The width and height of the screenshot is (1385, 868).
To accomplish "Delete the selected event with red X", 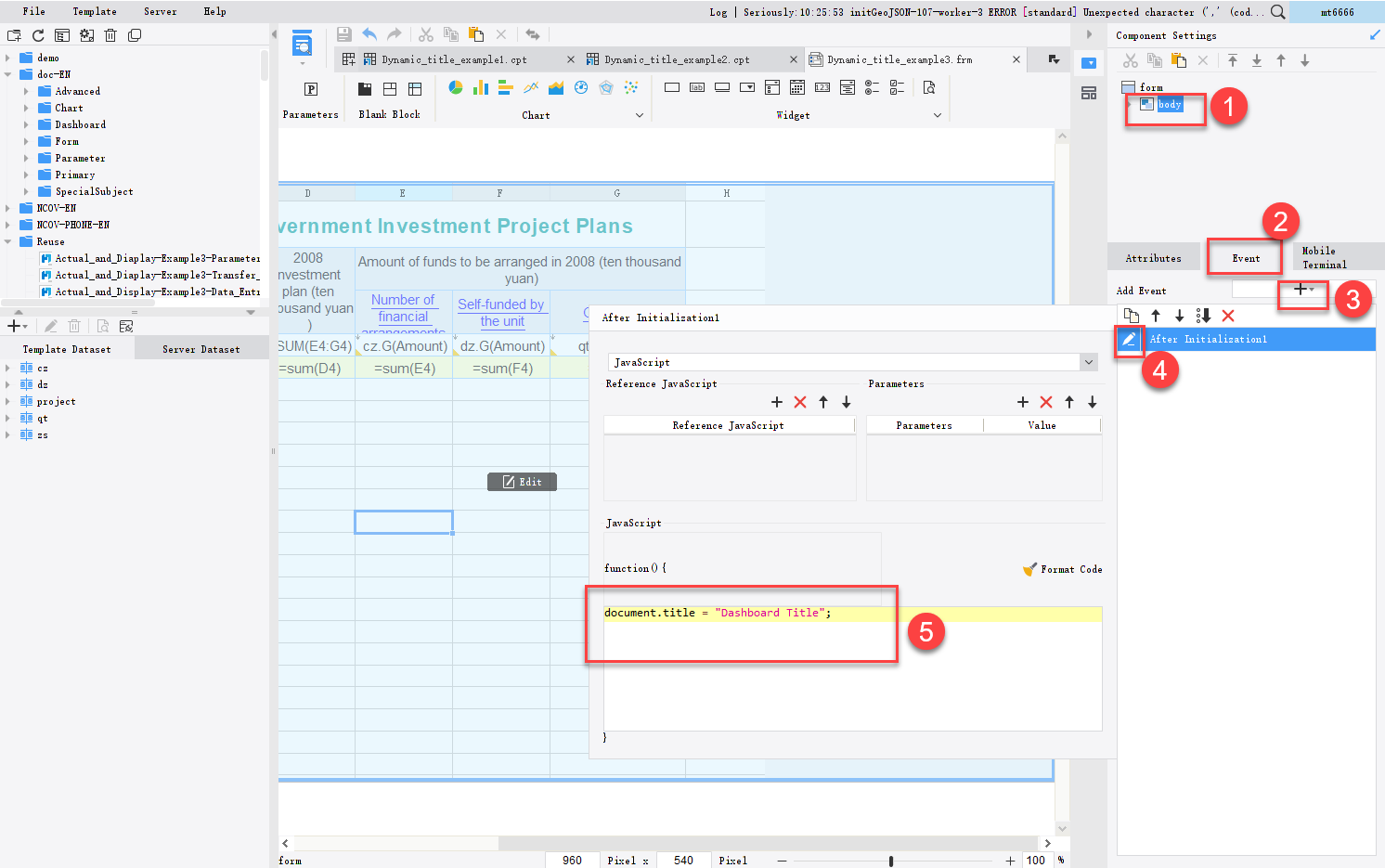I will [1228, 316].
